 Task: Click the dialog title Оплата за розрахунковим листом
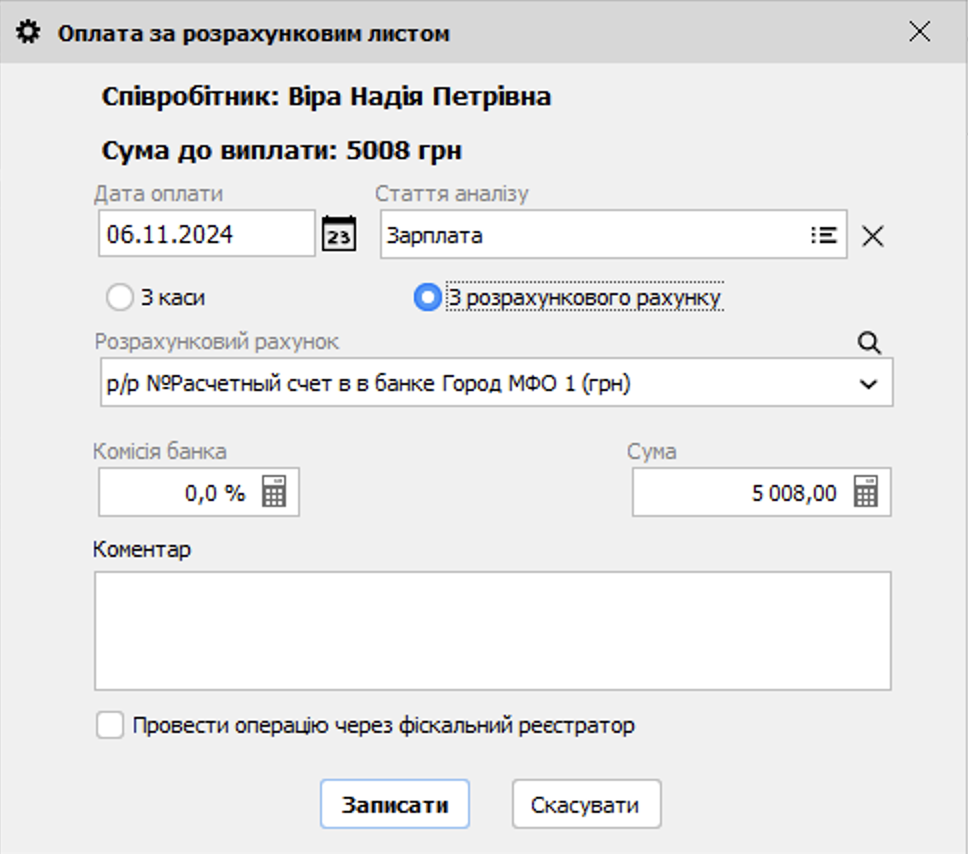[x=249, y=32]
